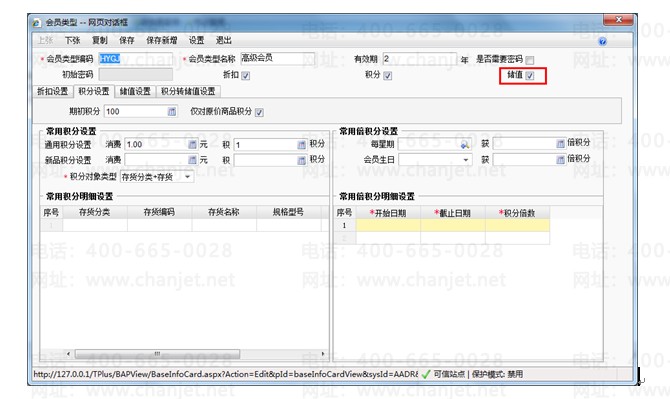
Task: Click the 规格型号 column header
Action: pyautogui.click(x=288, y=212)
